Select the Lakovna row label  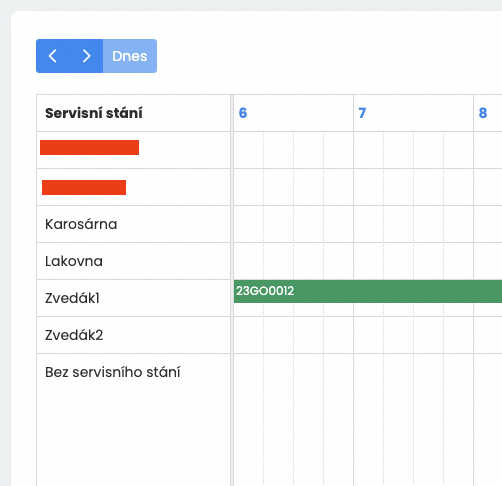click(74, 261)
